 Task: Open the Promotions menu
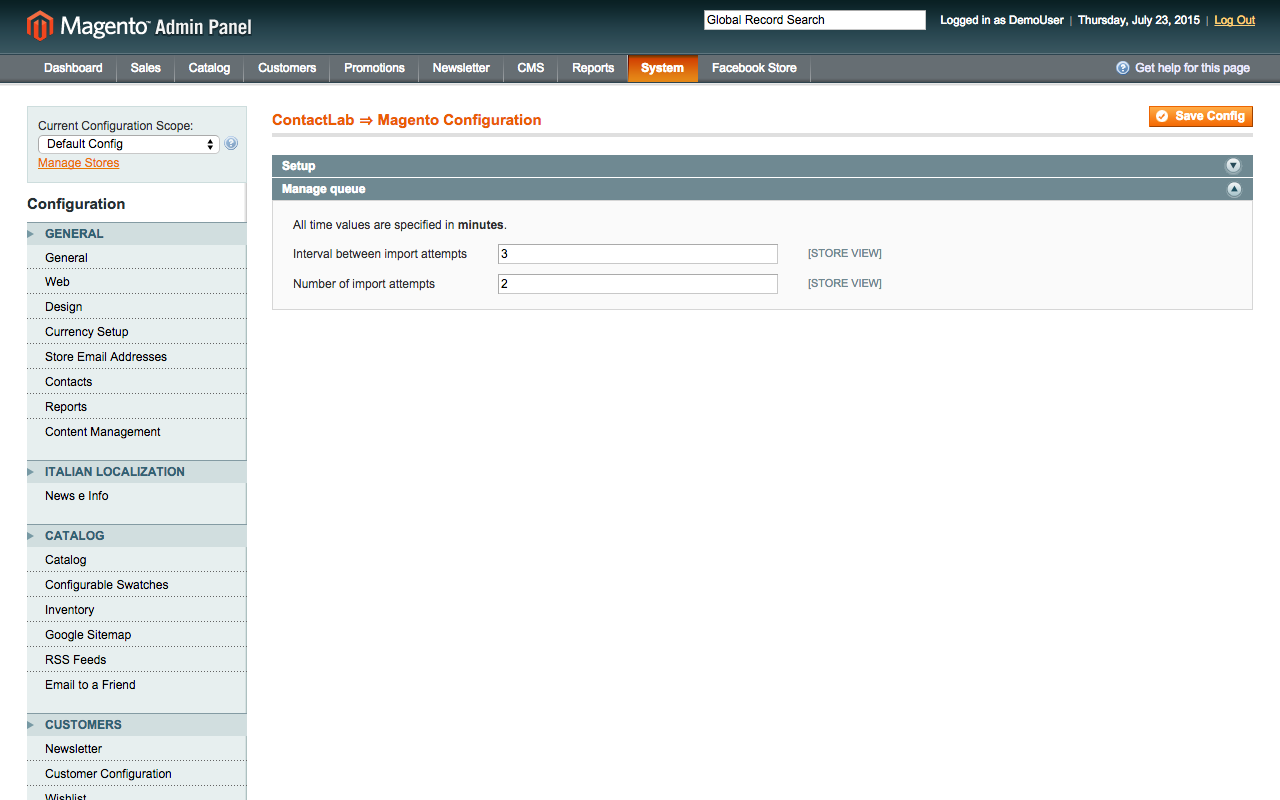pyautogui.click(x=374, y=68)
